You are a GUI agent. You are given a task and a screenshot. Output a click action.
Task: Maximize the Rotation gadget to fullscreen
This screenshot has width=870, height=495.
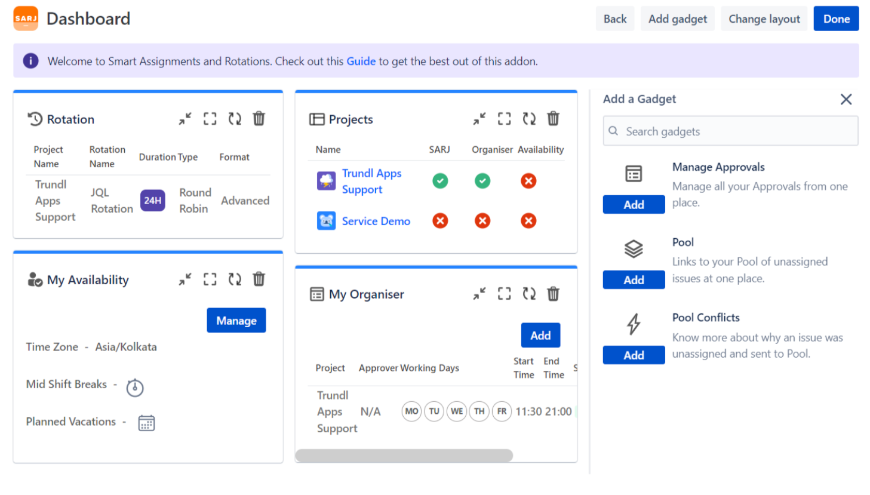[x=210, y=119]
